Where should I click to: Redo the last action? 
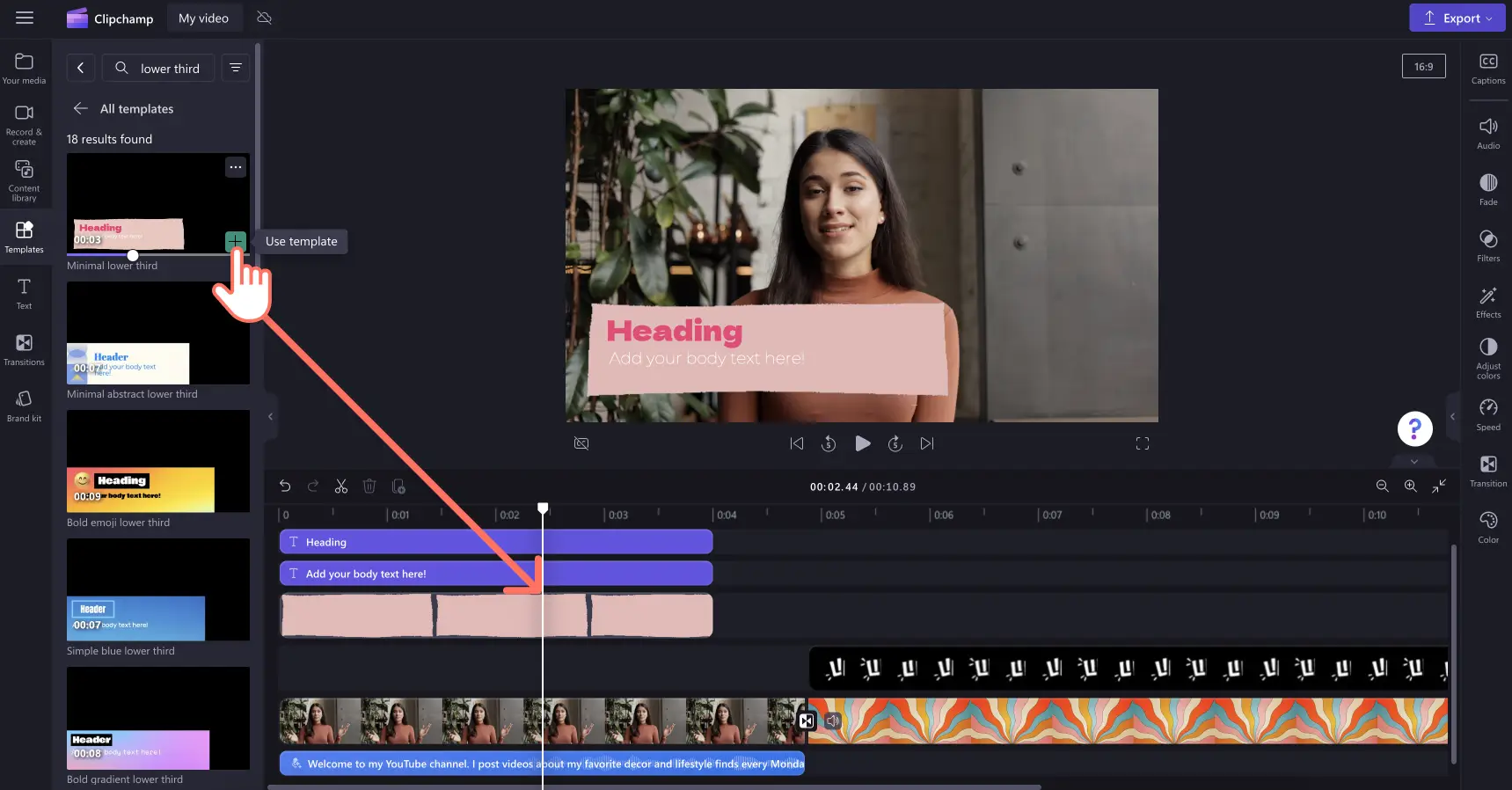pos(313,486)
